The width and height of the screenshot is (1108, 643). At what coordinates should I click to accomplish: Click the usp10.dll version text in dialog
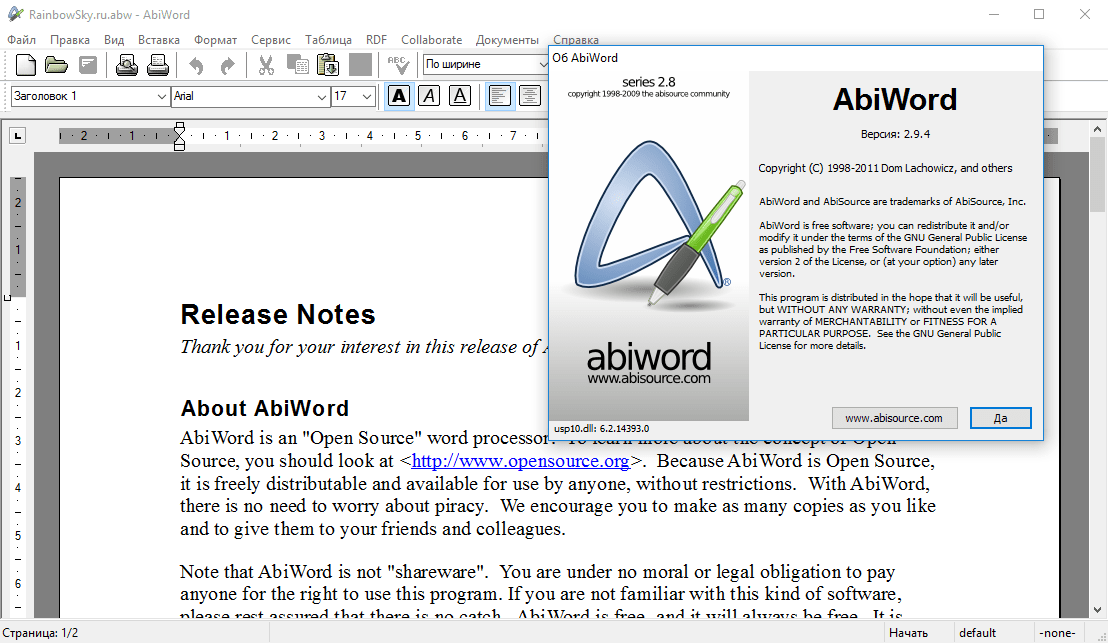pyautogui.click(x=601, y=428)
